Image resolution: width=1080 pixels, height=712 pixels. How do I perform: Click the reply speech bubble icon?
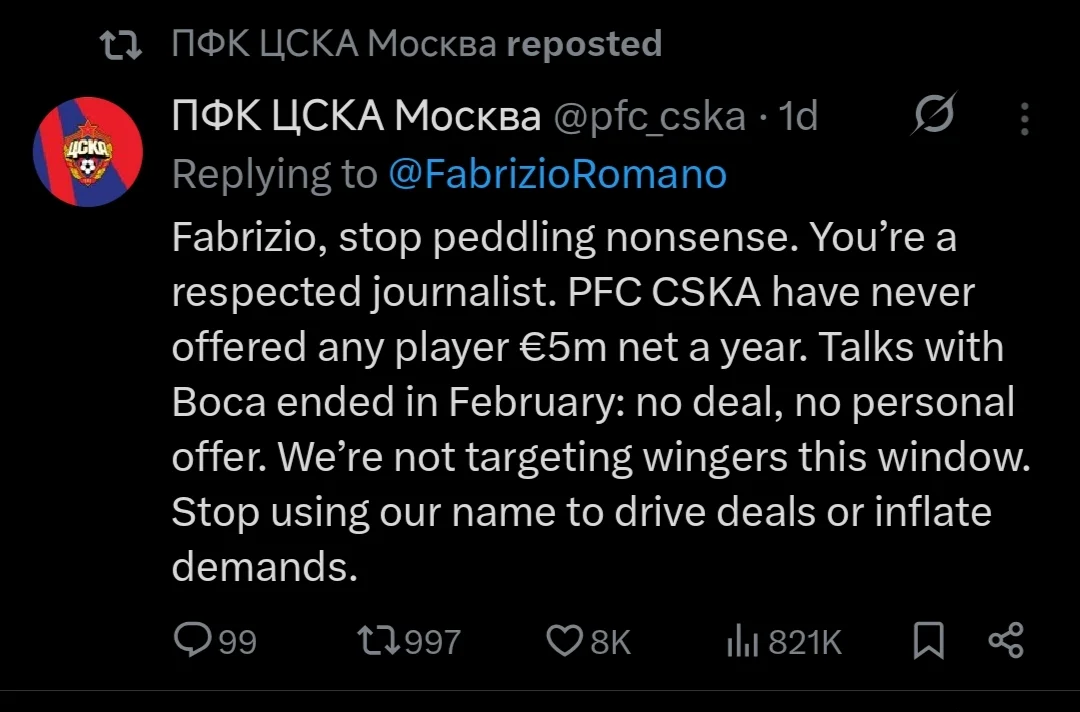coord(192,640)
